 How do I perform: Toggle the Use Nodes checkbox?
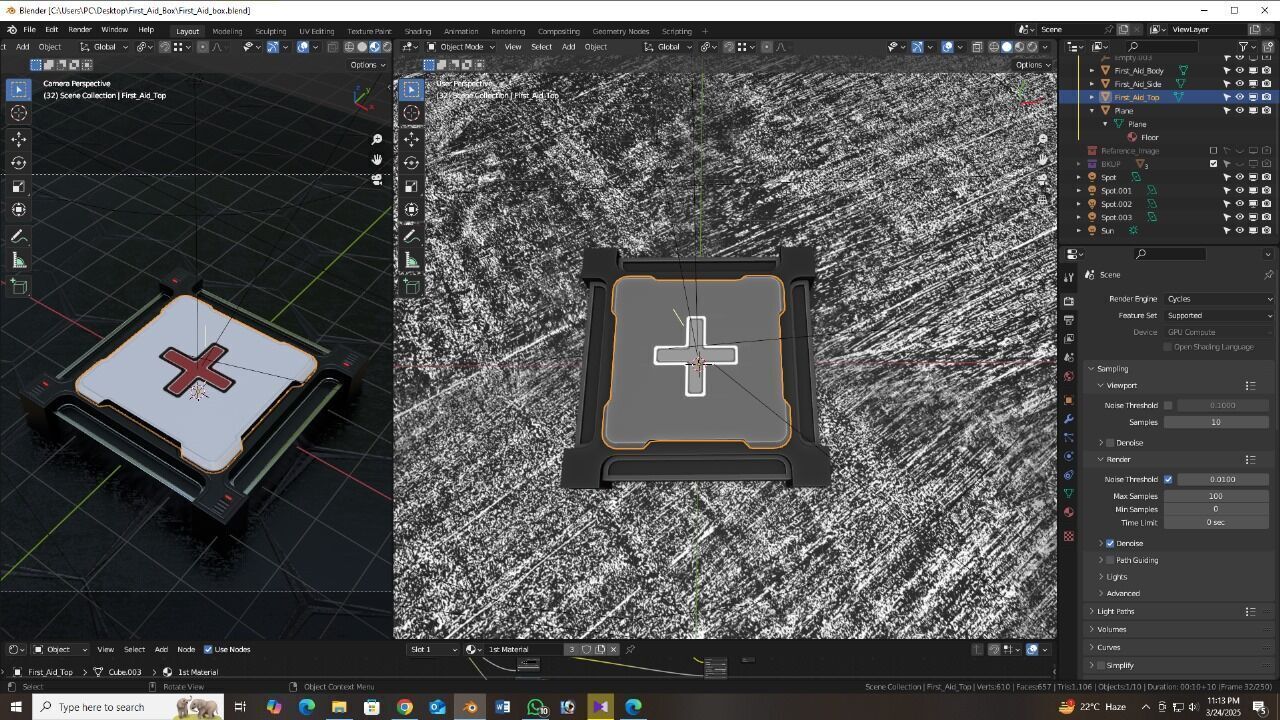(x=208, y=650)
